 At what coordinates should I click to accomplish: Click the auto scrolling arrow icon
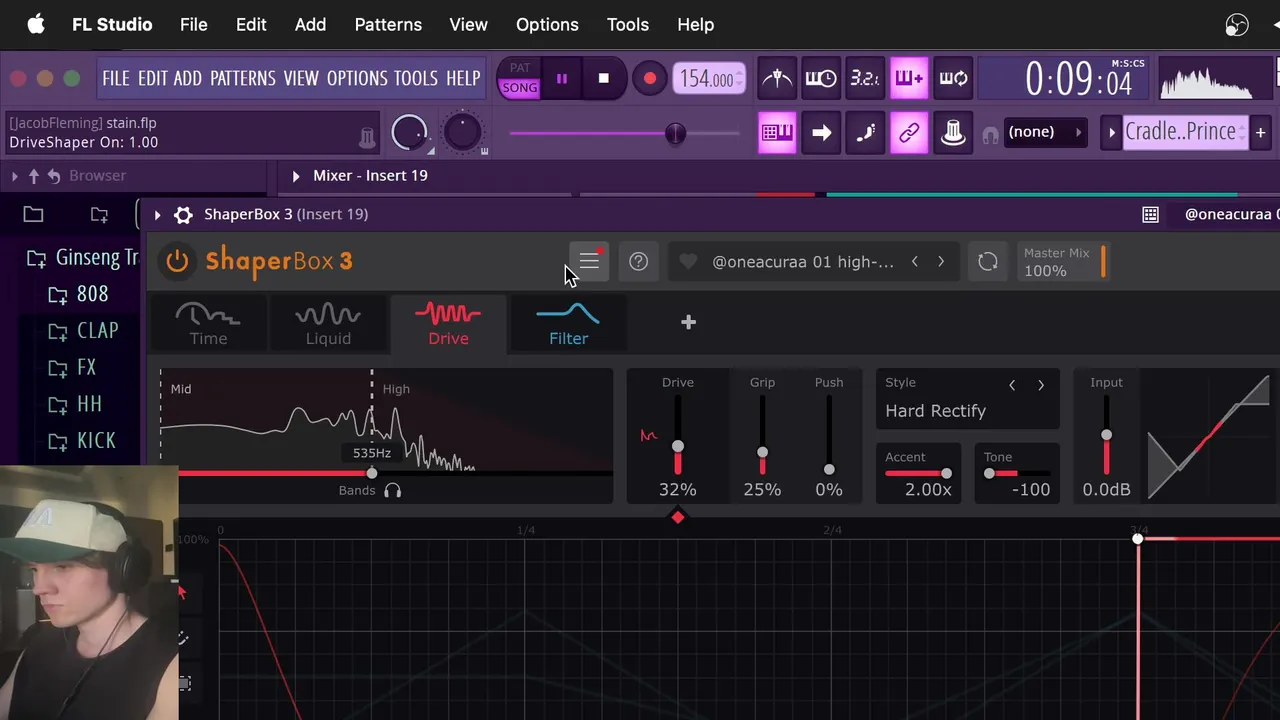pyautogui.click(x=821, y=132)
